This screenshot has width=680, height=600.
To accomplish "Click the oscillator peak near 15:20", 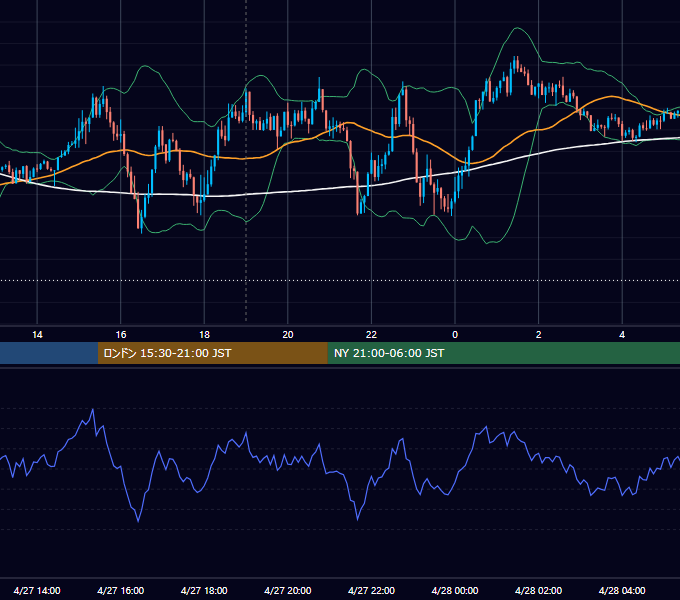I will (93, 409).
